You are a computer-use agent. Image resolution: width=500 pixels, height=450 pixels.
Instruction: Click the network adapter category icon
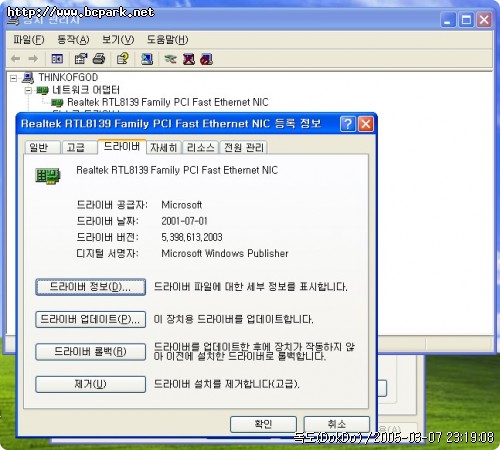(42, 90)
